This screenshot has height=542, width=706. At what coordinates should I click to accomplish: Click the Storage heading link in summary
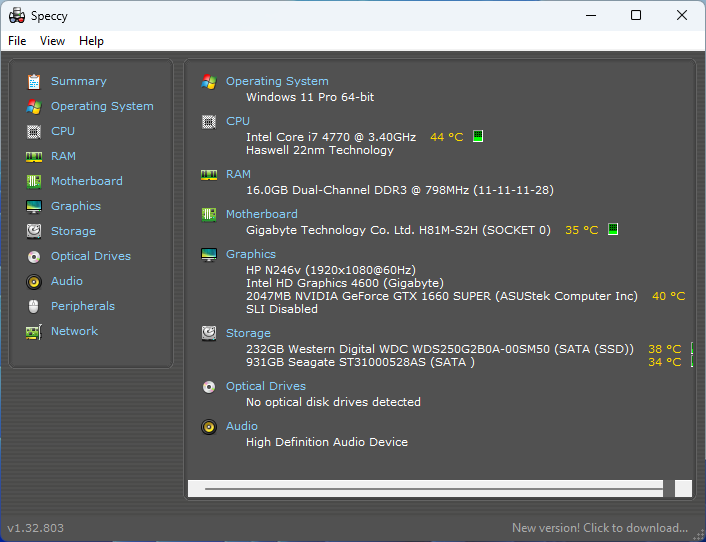[248, 334]
